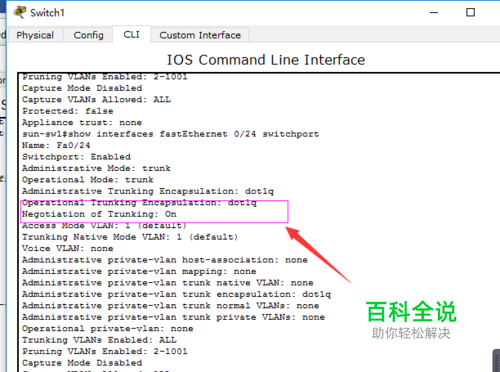The width and height of the screenshot is (500, 372).
Task: Open the Custom Interface tab
Action: 200,35
